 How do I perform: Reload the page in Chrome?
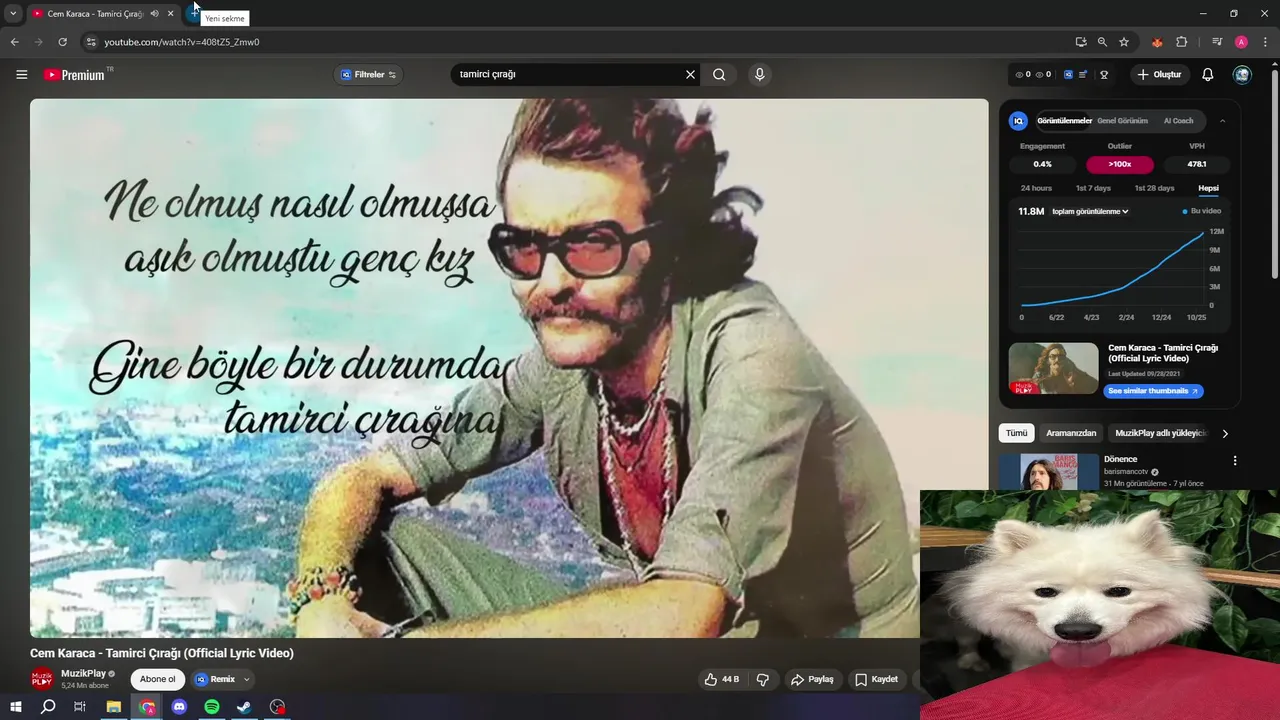point(62,42)
